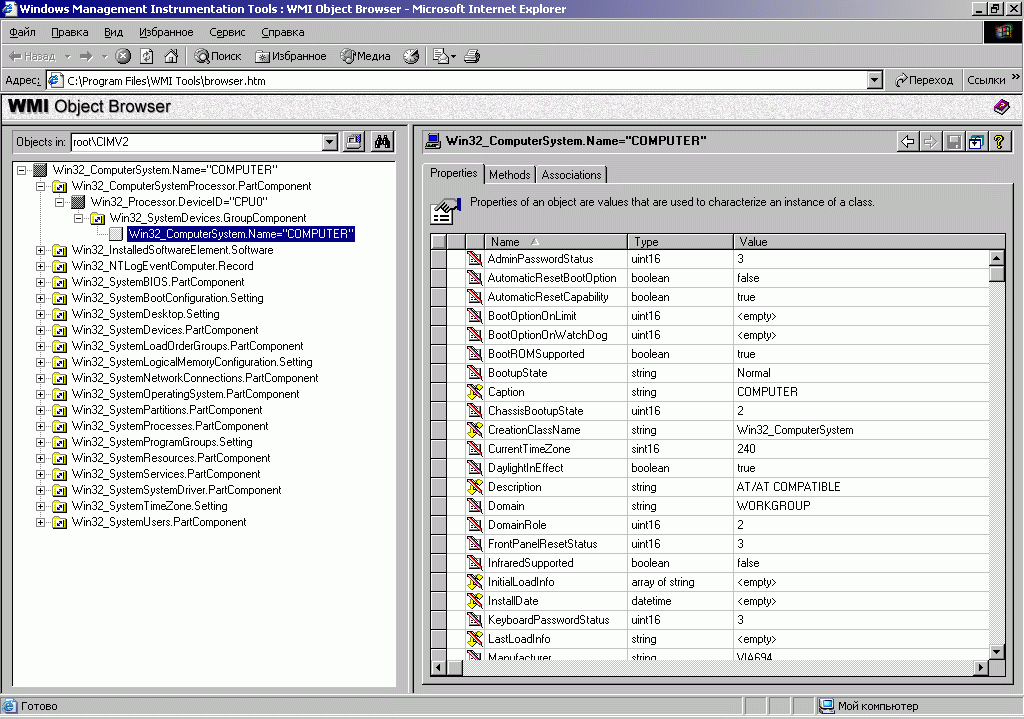Click IE Stop toolbar icon
Image resolution: width=1024 pixels, height=719 pixels.
click(x=123, y=56)
